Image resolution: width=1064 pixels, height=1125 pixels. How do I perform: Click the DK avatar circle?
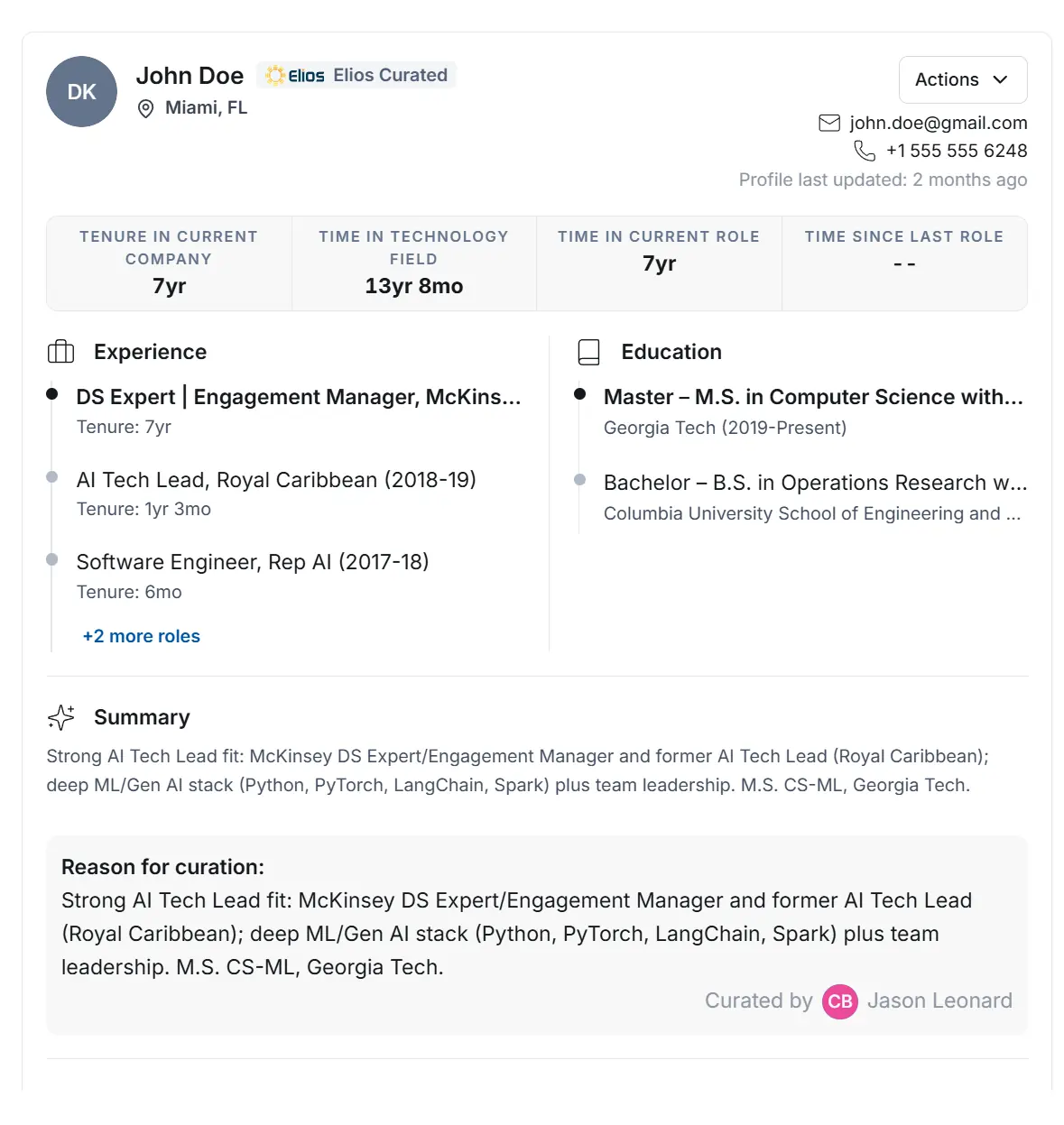pos(81,92)
